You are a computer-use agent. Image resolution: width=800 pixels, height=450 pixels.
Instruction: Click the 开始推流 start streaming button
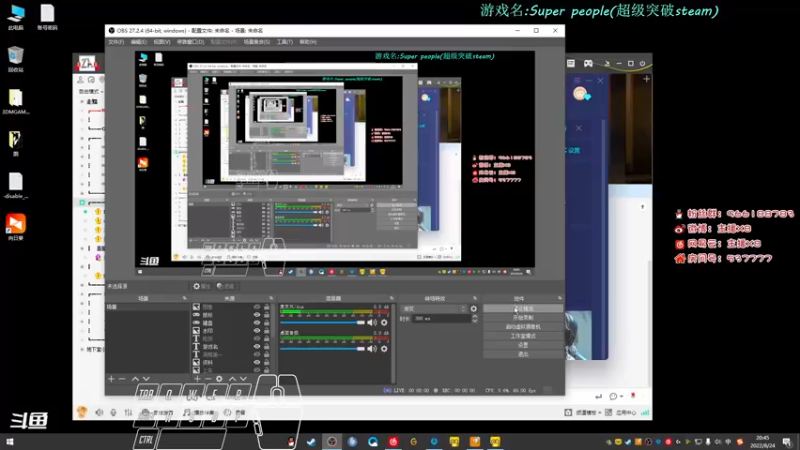(523, 309)
